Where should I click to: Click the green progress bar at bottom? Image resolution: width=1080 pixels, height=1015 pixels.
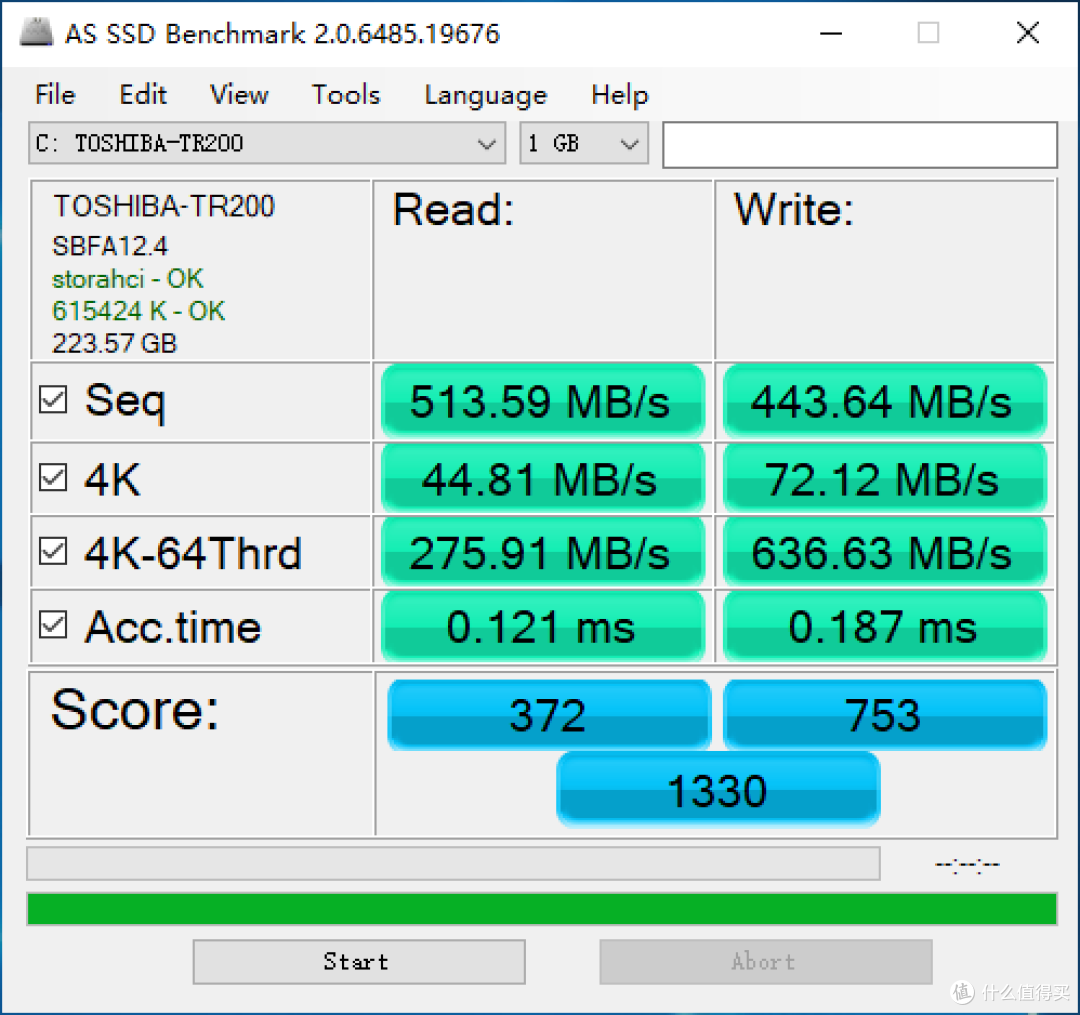point(540,908)
